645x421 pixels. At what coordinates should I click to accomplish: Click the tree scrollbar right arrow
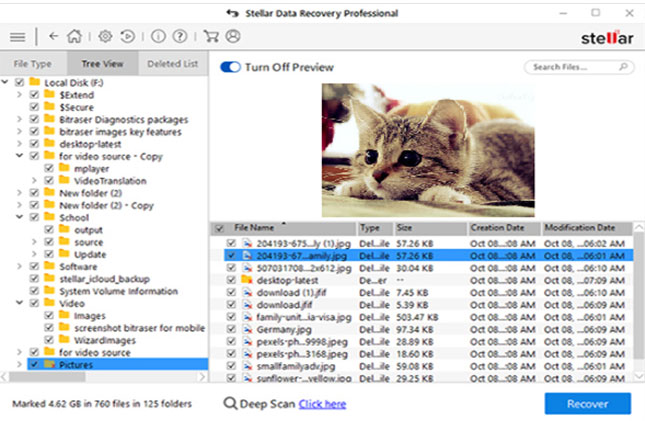coord(202,376)
